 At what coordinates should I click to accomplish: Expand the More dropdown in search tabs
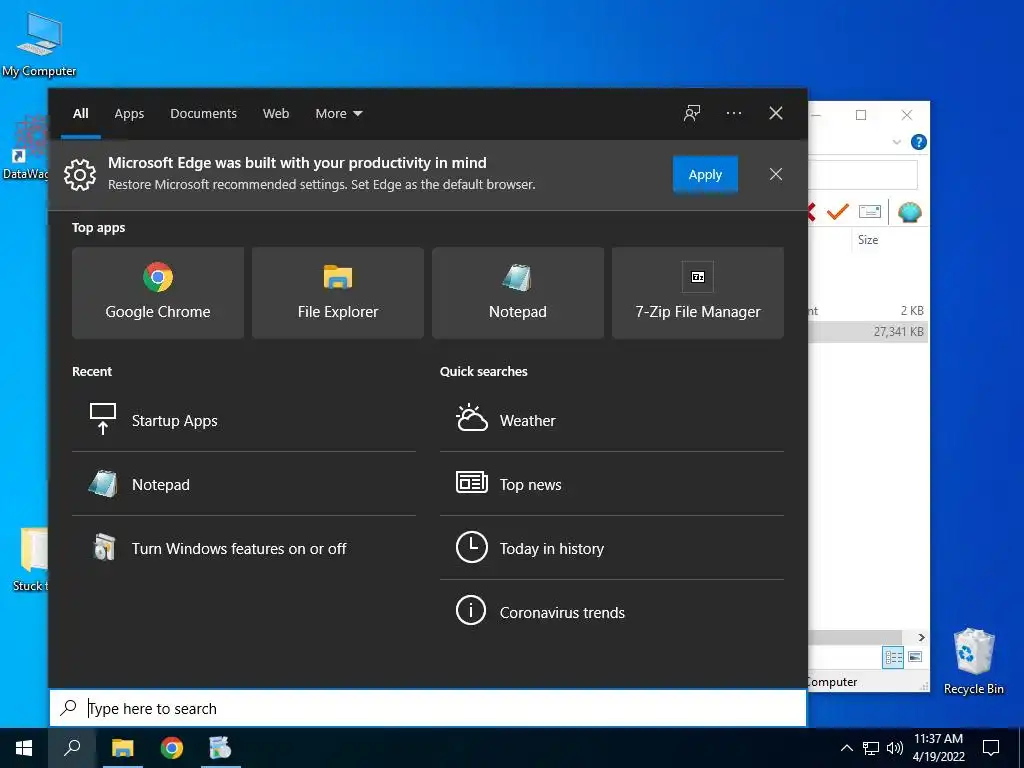[339, 114]
